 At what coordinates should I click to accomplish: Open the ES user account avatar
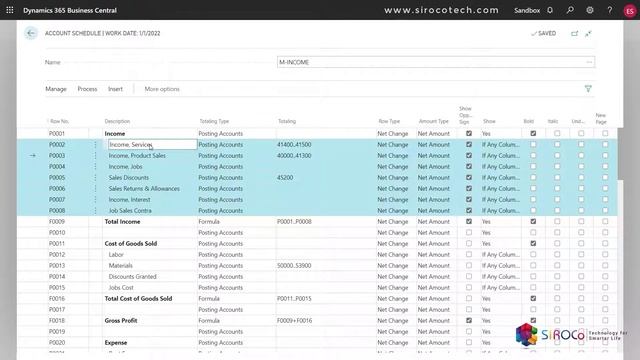630,11
